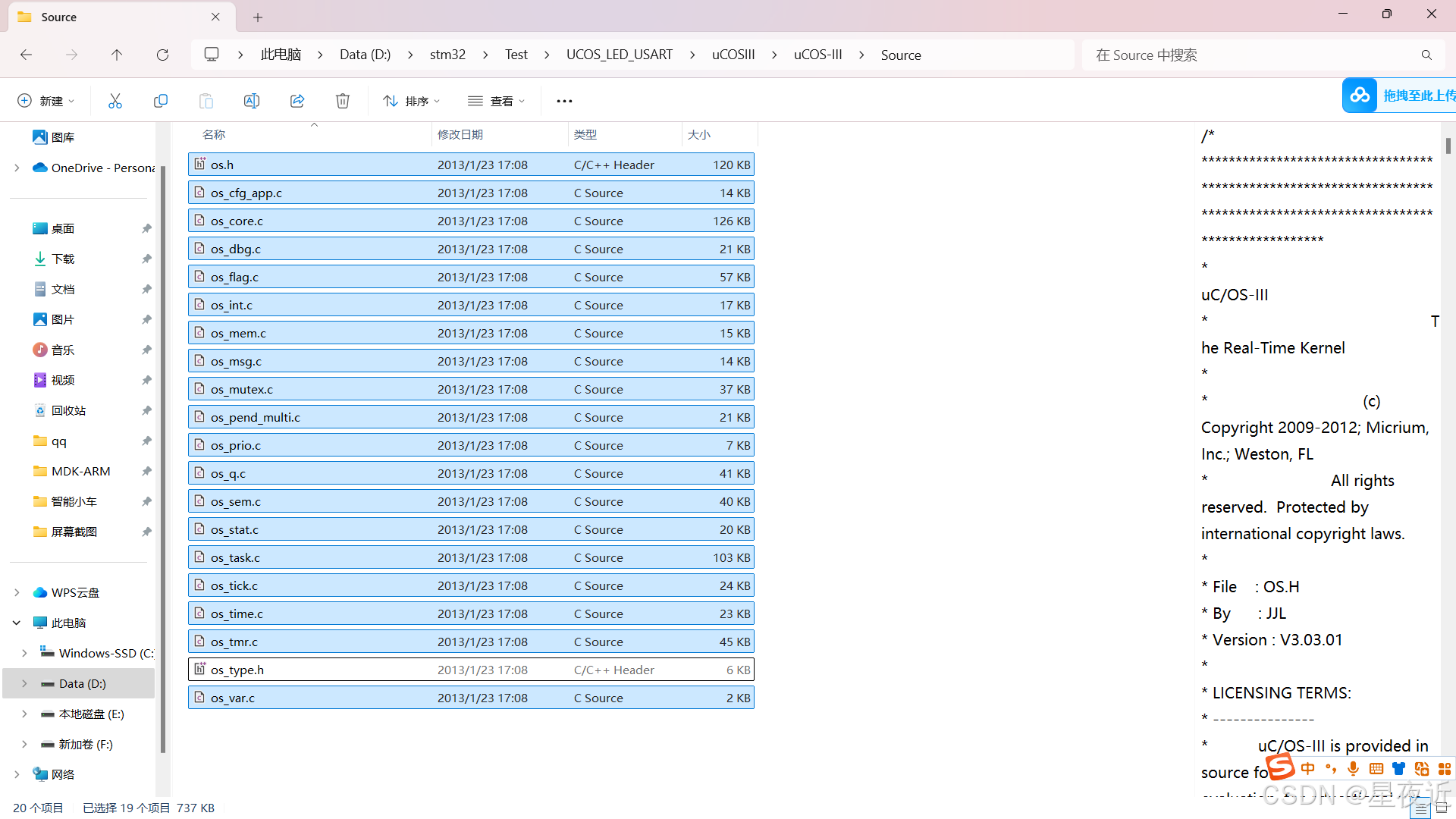Open the 排序 sort dropdown
1456x819 pixels.
click(x=412, y=101)
